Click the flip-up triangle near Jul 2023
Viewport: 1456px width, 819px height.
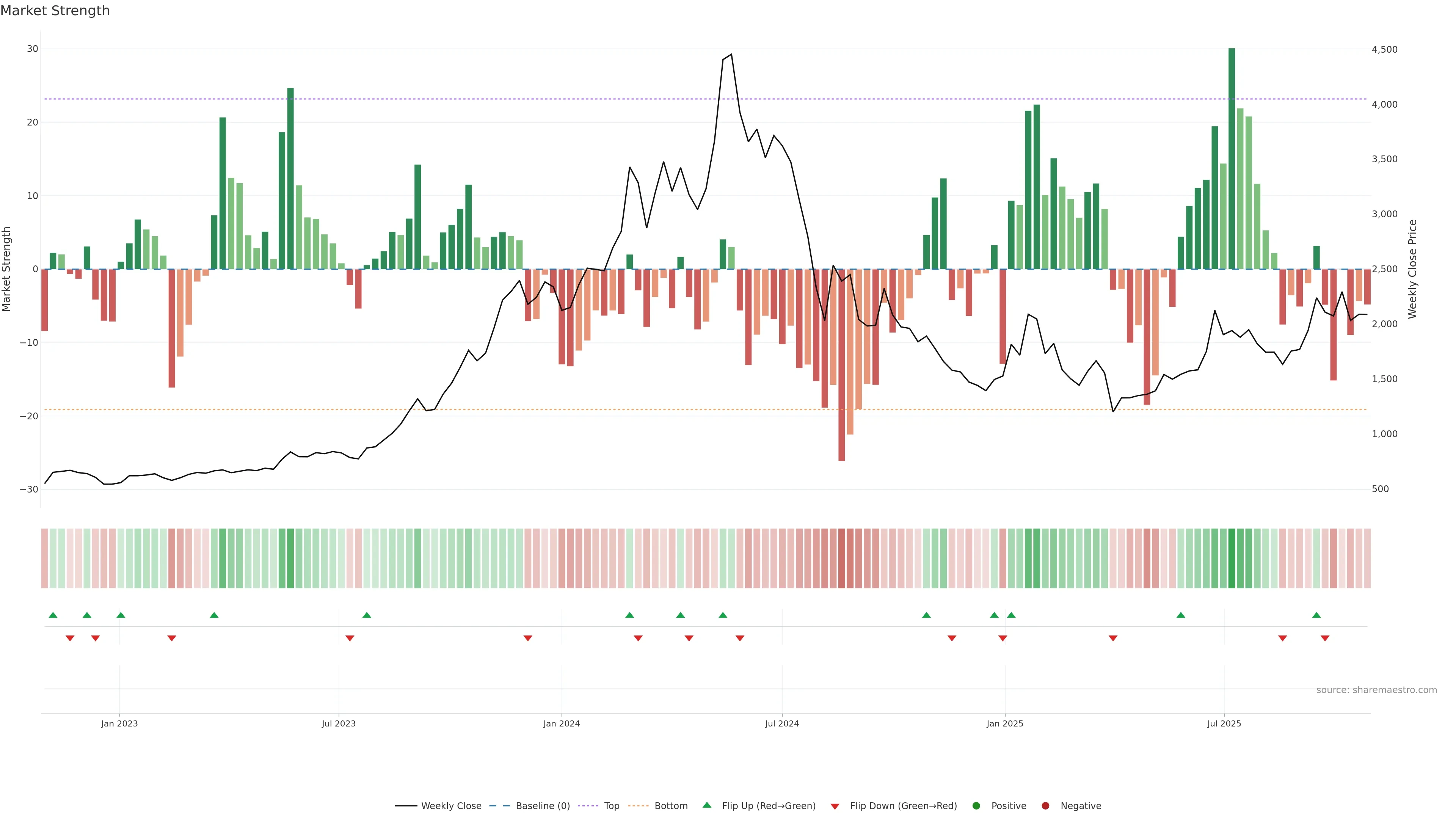click(367, 615)
